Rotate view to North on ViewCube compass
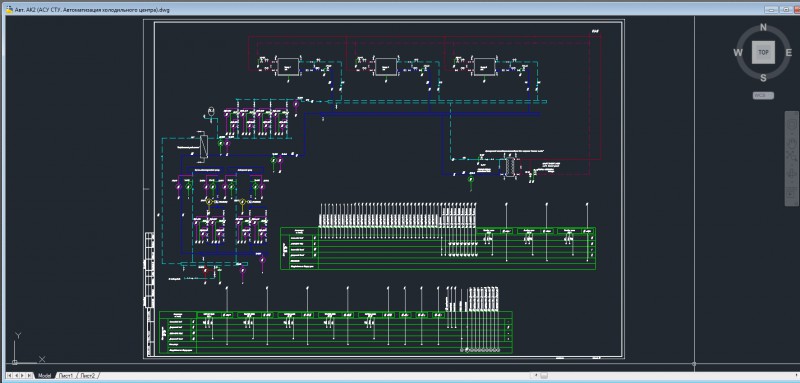The image size is (800, 383). 763,28
